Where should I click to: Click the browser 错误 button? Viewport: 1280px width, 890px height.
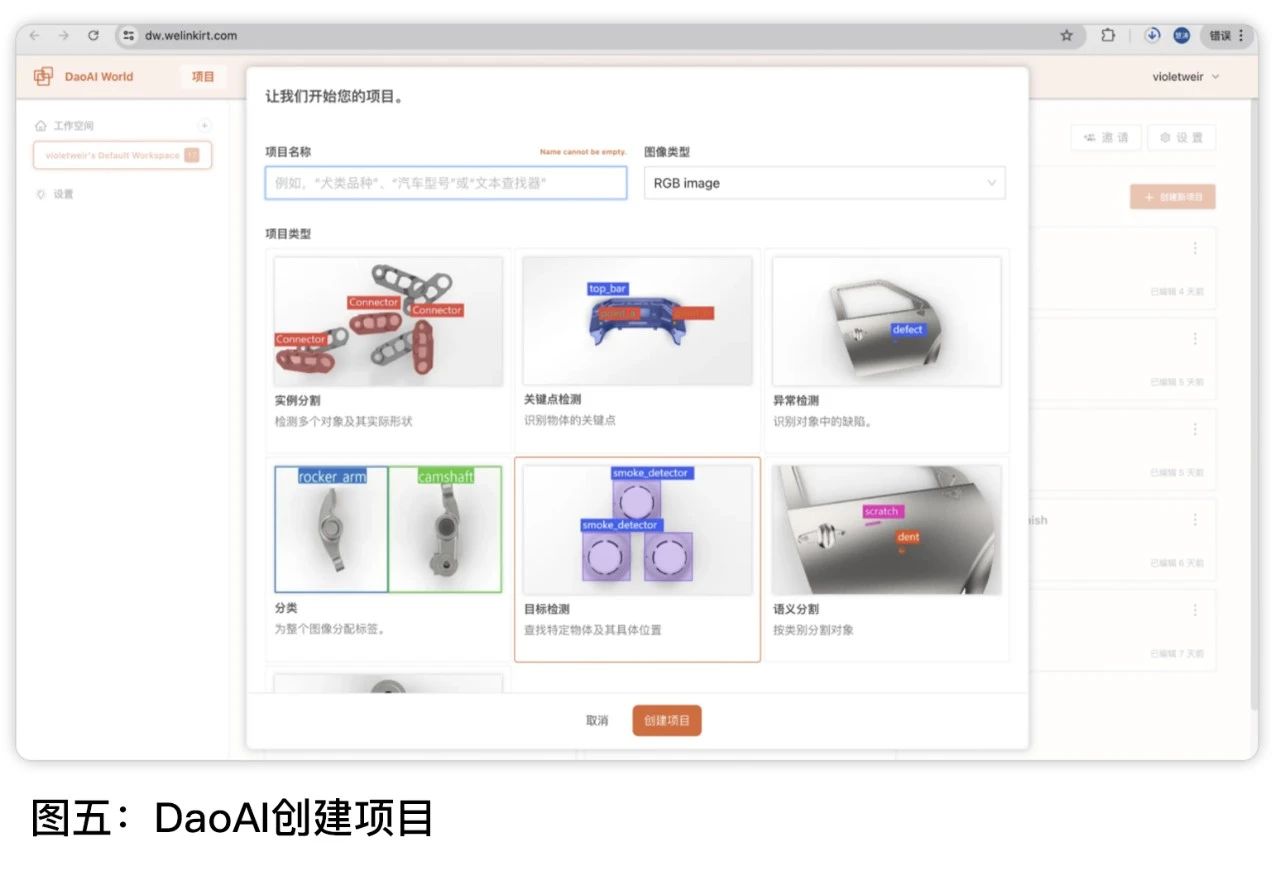tap(1226, 35)
